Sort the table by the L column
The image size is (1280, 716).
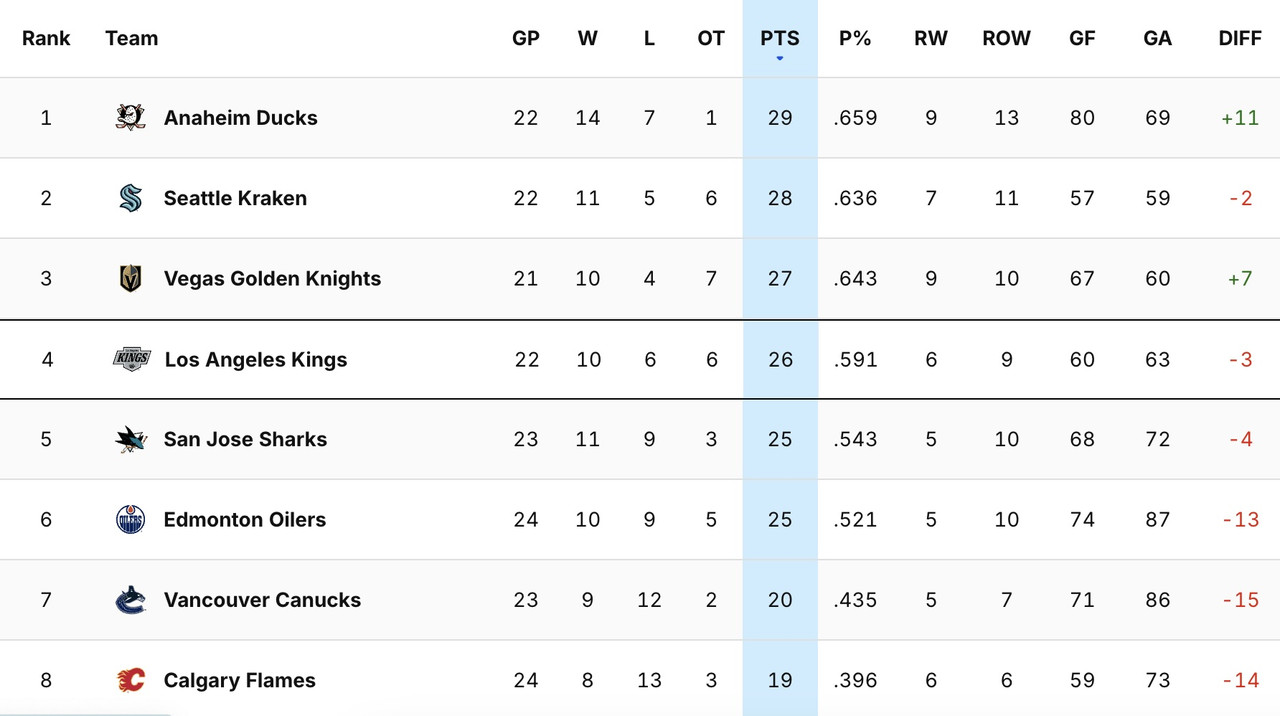tap(649, 38)
